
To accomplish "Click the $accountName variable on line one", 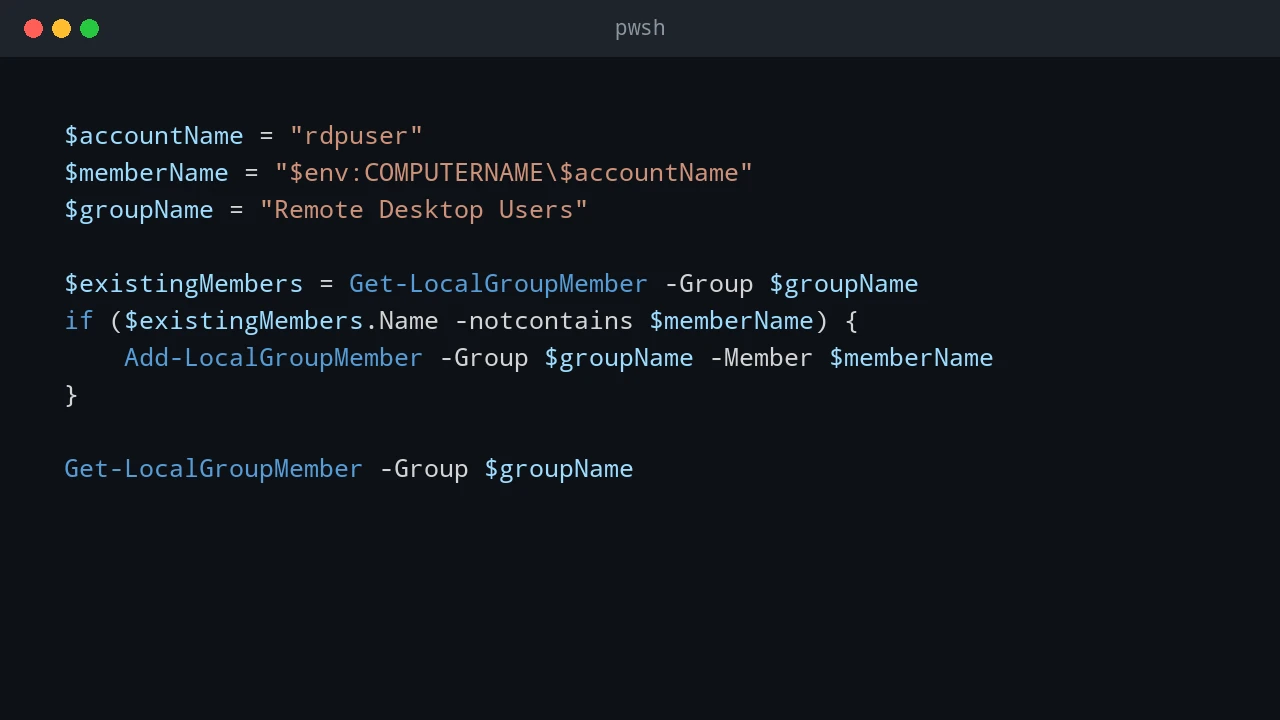I will 154,135.
